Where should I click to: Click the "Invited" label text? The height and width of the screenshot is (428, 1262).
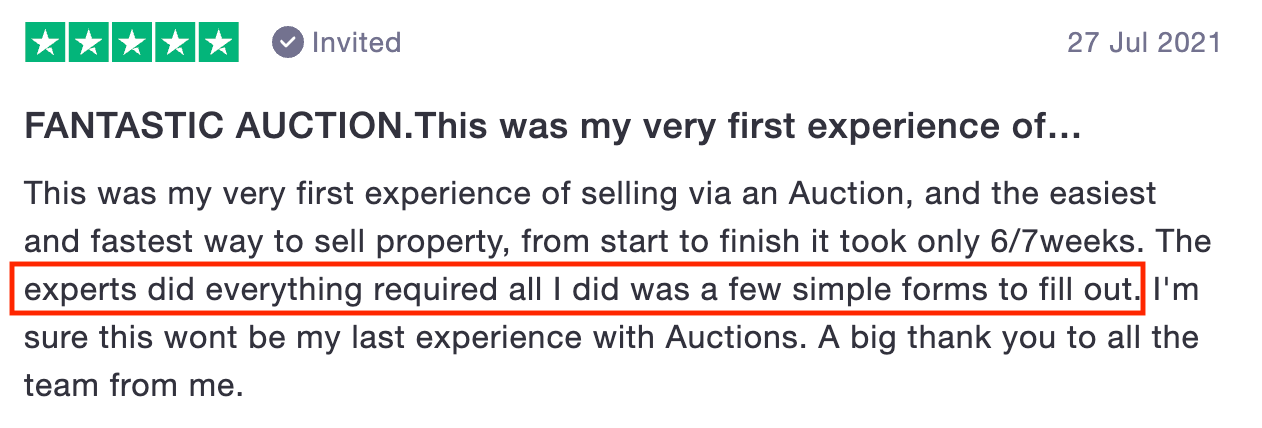point(356,43)
